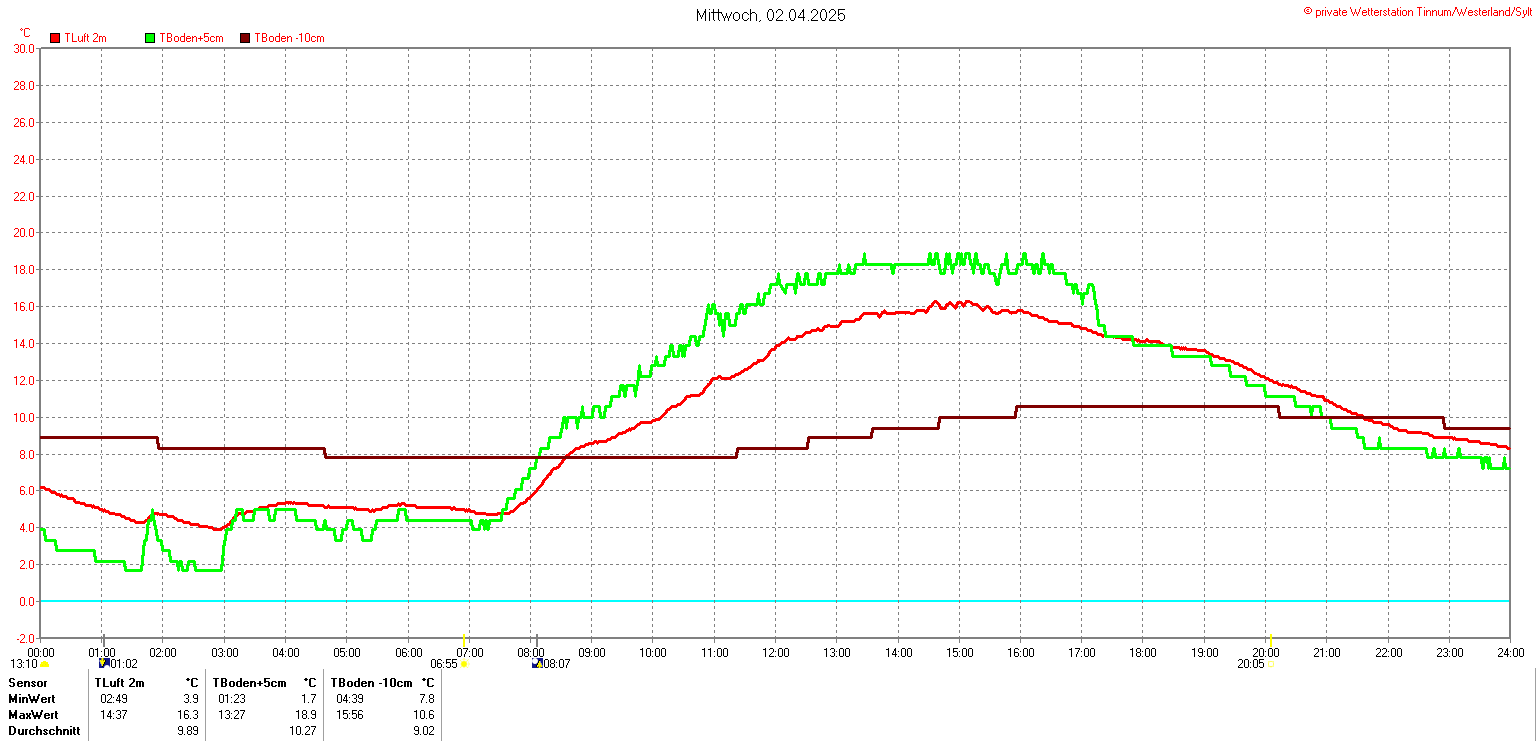Click the dark red TBoden -10cm legend swatch
The image size is (1536, 741).
pos(245,38)
